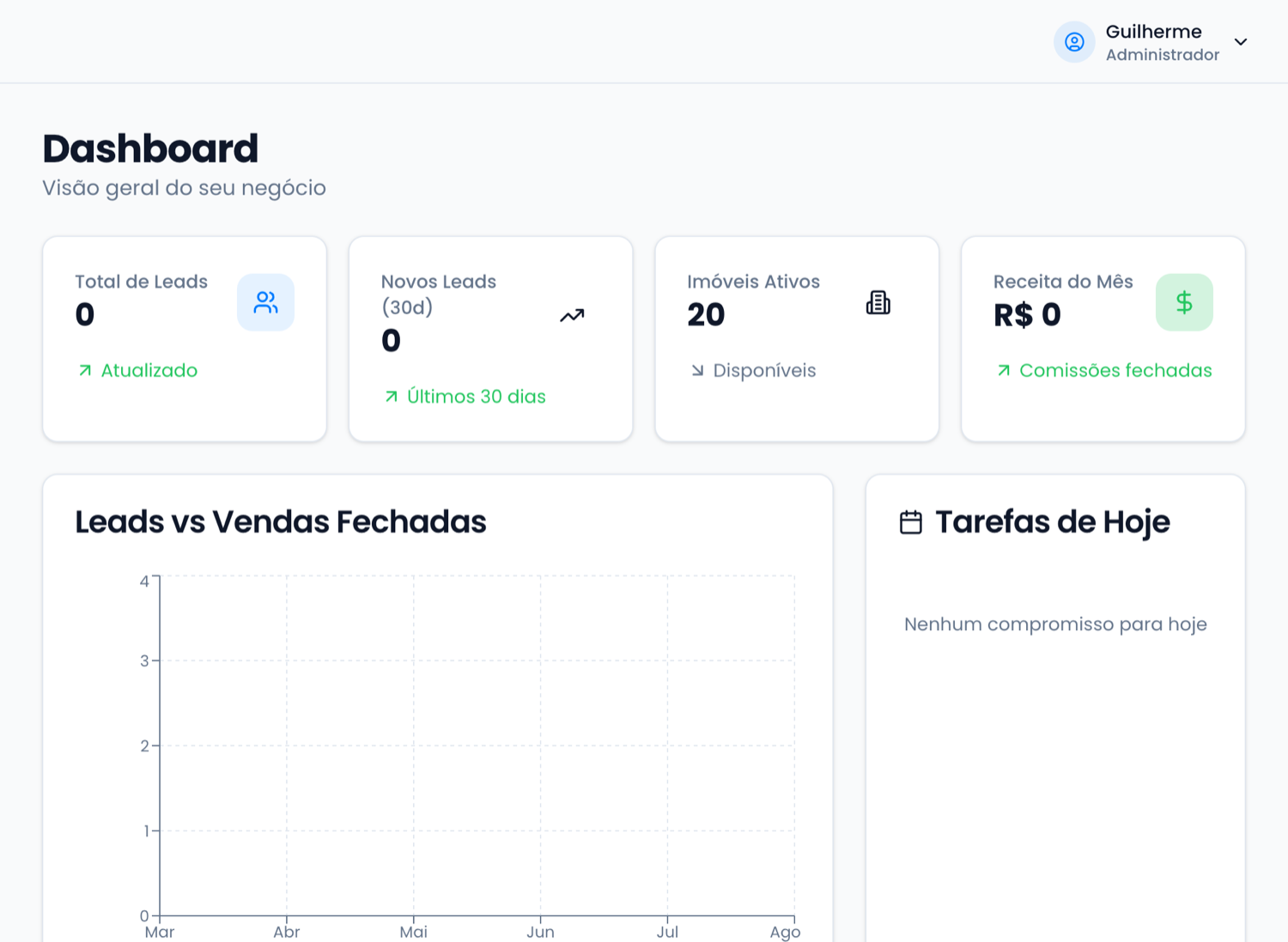Click the Ago label on chart axis
Screen dimensions: 1288x942
click(x=785, y=933)
